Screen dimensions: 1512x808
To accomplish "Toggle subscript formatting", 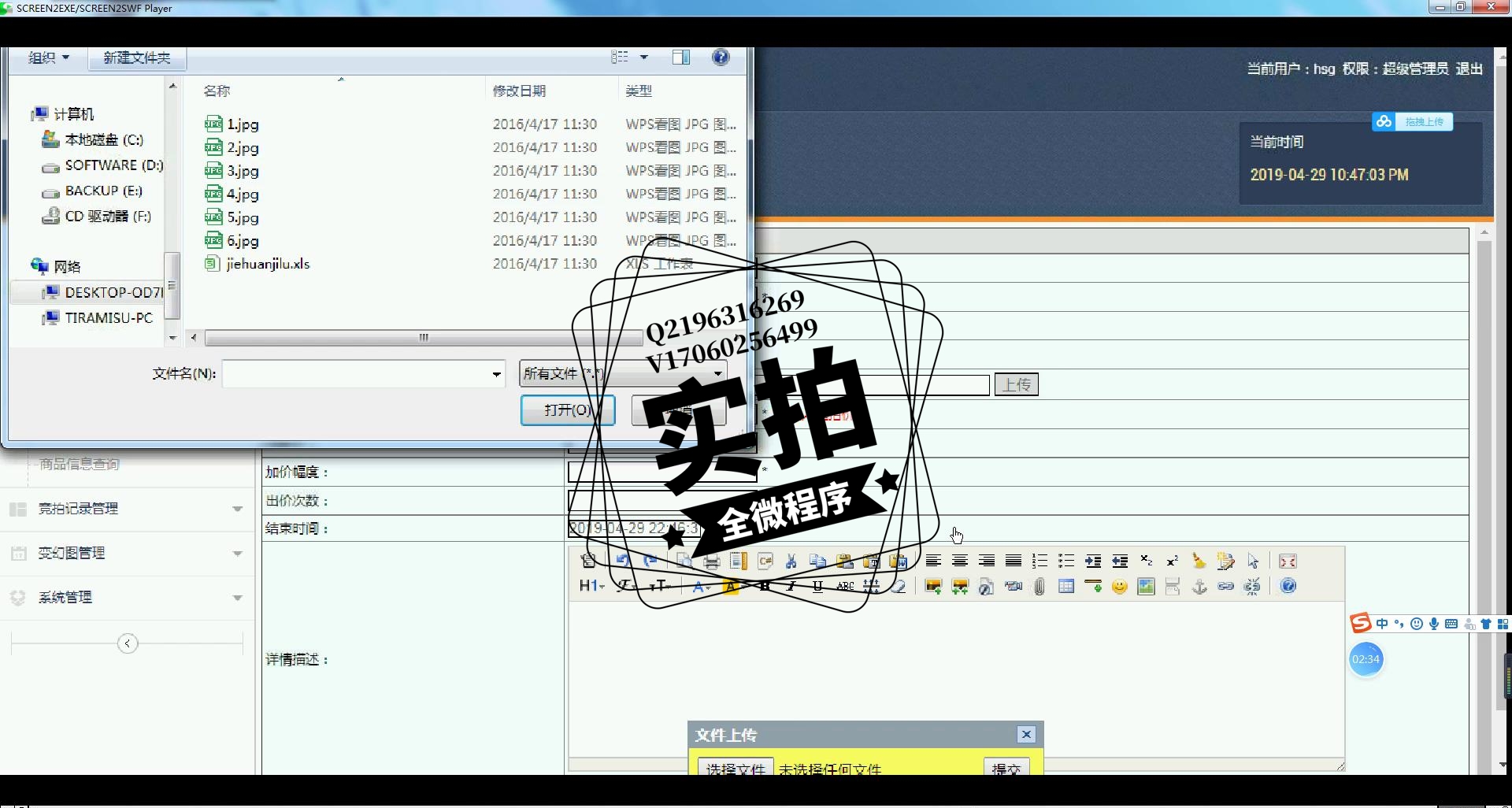I will (x=1147, y=562).
